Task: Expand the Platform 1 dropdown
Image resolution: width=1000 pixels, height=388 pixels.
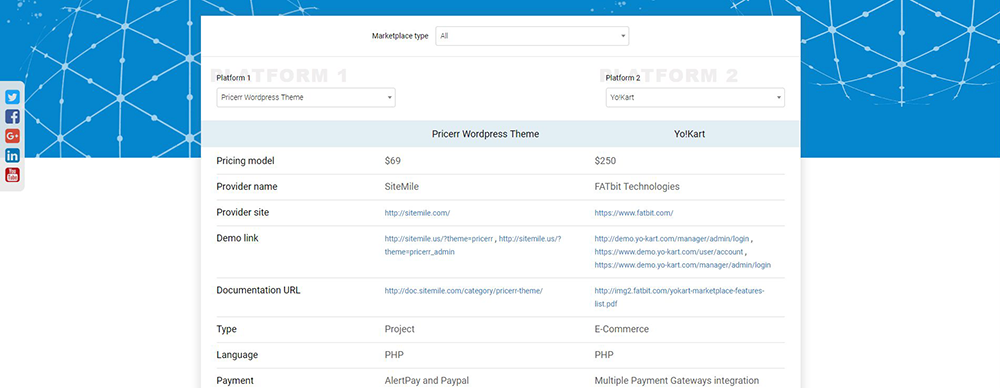Action: tap(306, 98)
